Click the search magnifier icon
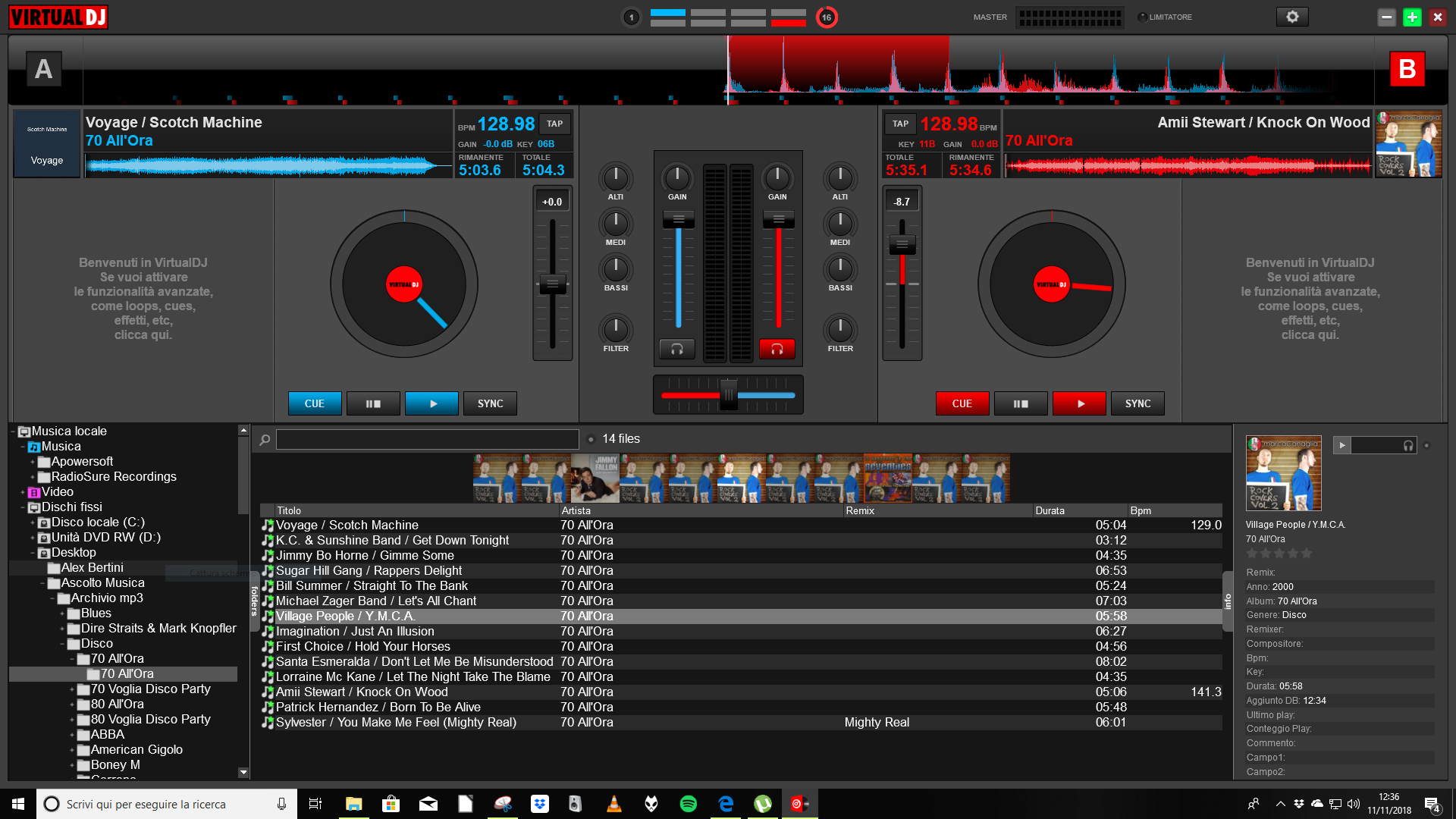Image resolution: width=1456 pixels, height=819 pixels. click(x=265, y=440)
